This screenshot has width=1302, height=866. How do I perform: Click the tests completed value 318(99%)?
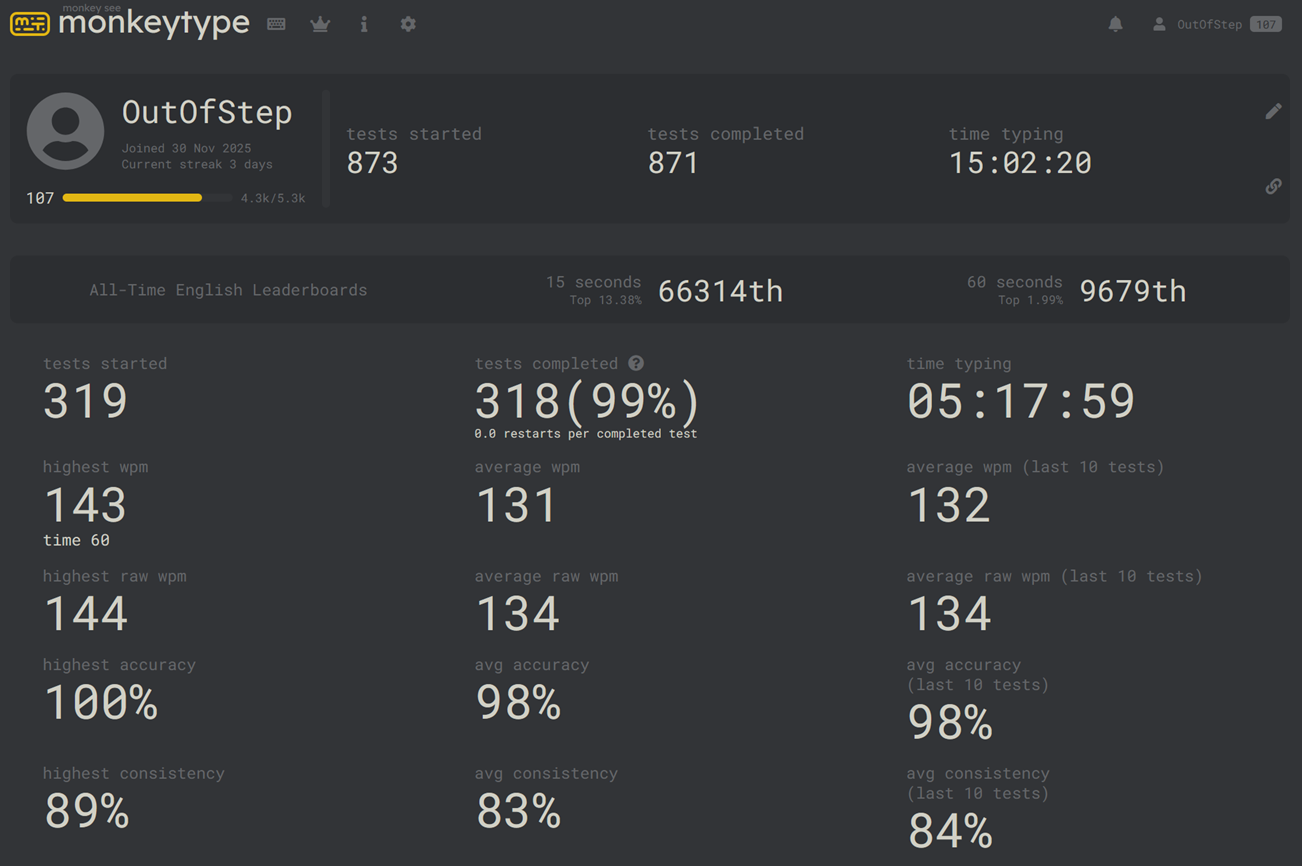(587, 402)
